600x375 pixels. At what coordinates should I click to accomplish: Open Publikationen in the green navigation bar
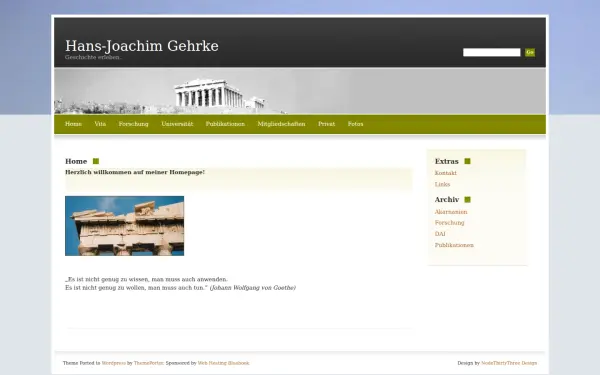225,124
